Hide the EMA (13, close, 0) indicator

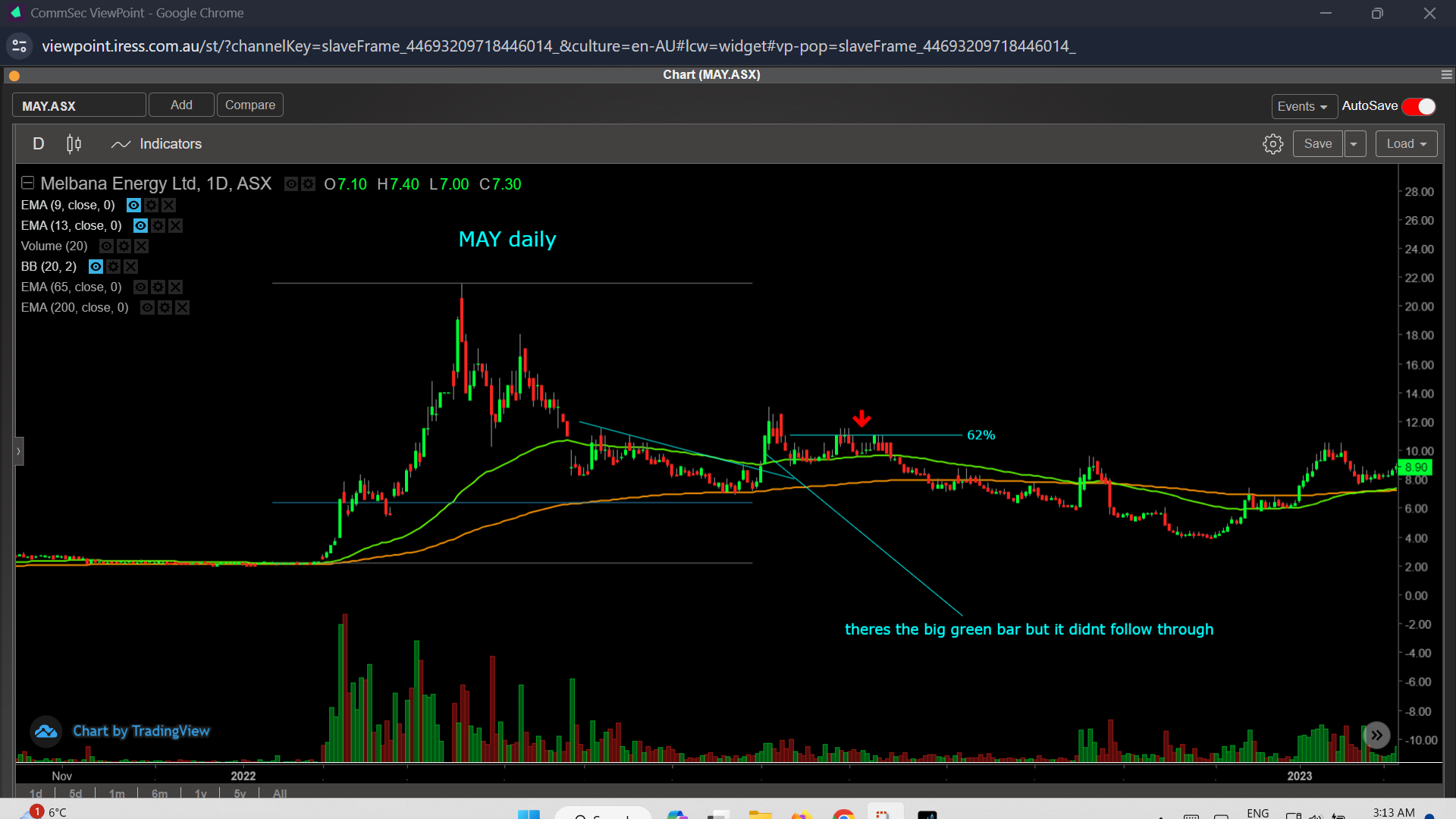tap(140, 225)
